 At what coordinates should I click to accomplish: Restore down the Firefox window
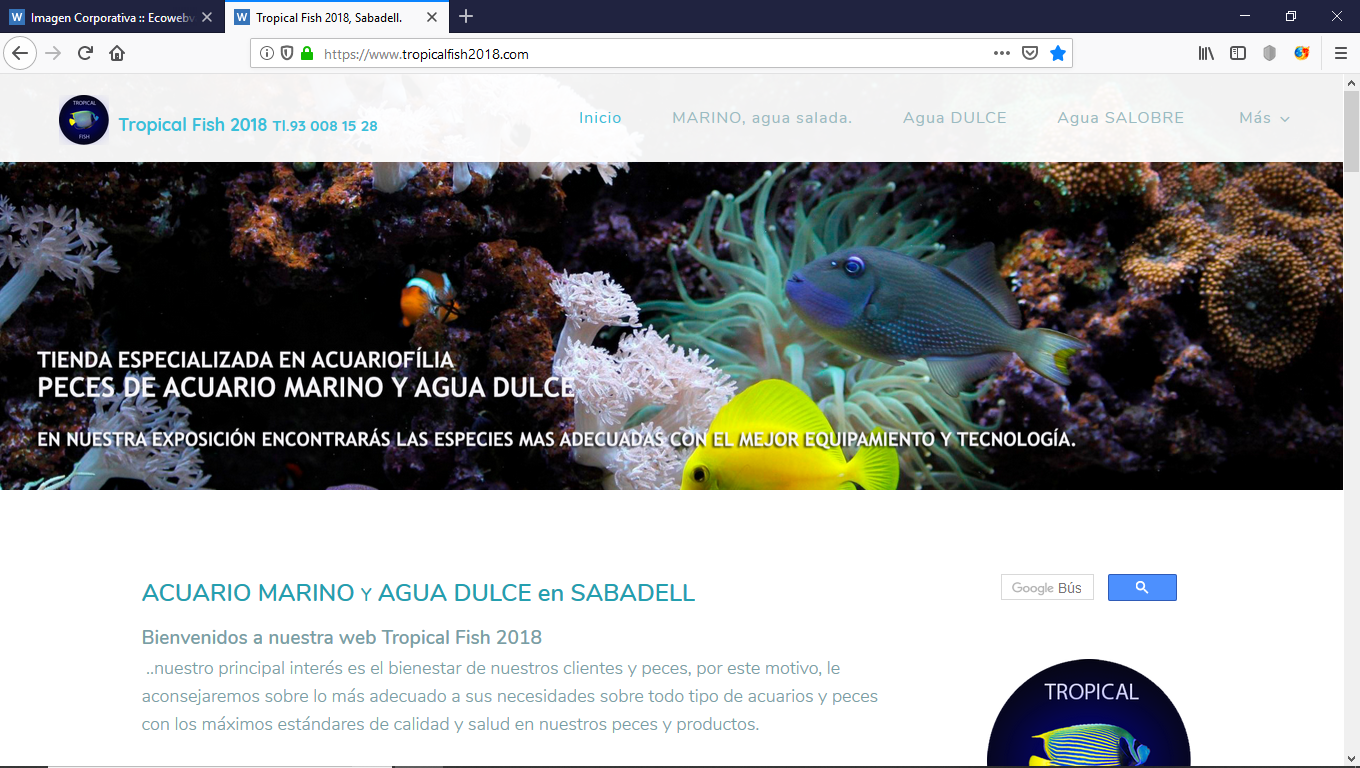coord(1291,16)
